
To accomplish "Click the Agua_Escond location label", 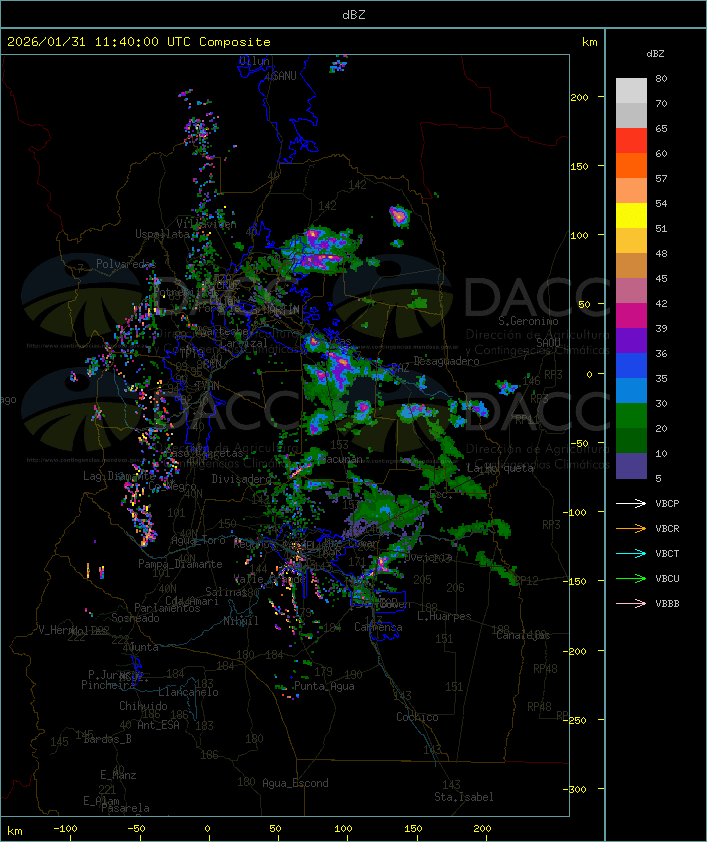I will coord(294,783).
